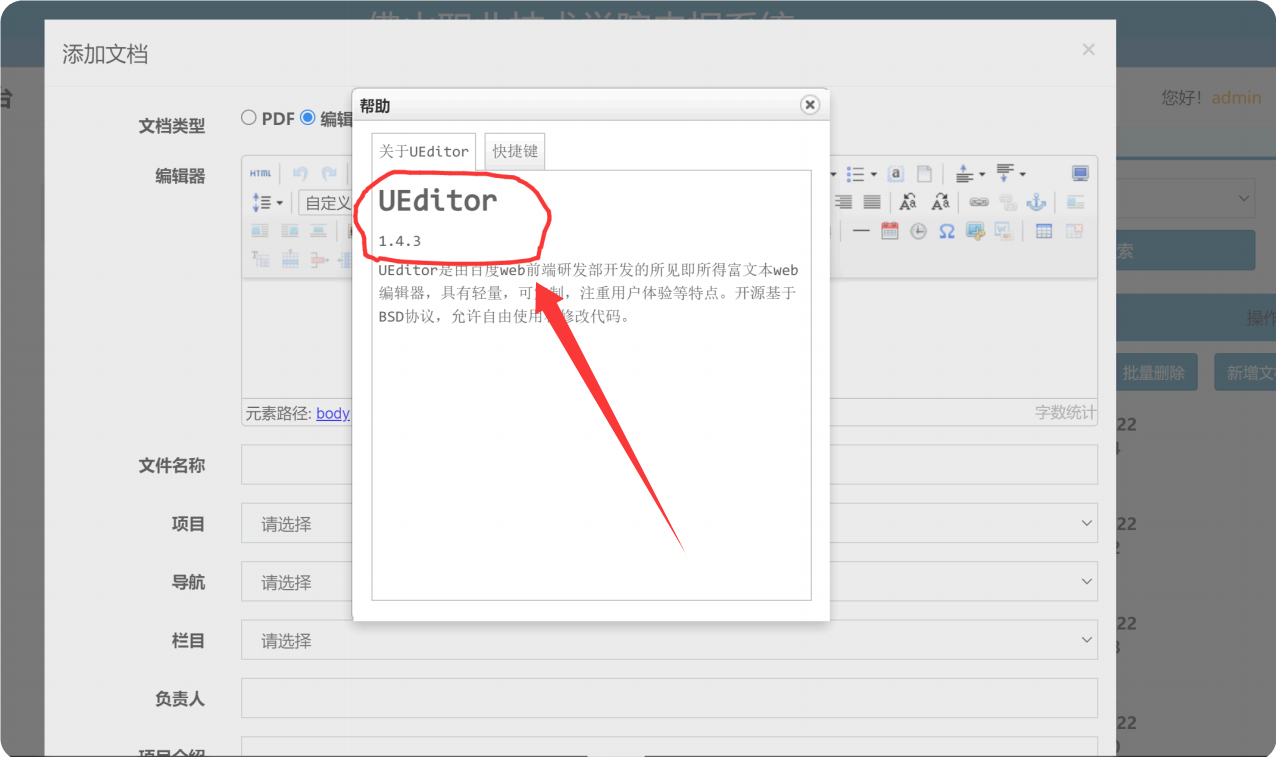Click the redo icon in editor toolbar

[329, 173]
